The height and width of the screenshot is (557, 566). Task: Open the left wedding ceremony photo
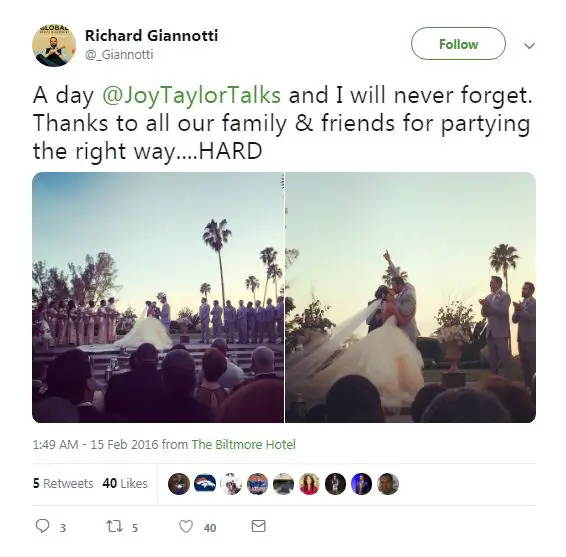pyautogui.click(x=158, y=297)
